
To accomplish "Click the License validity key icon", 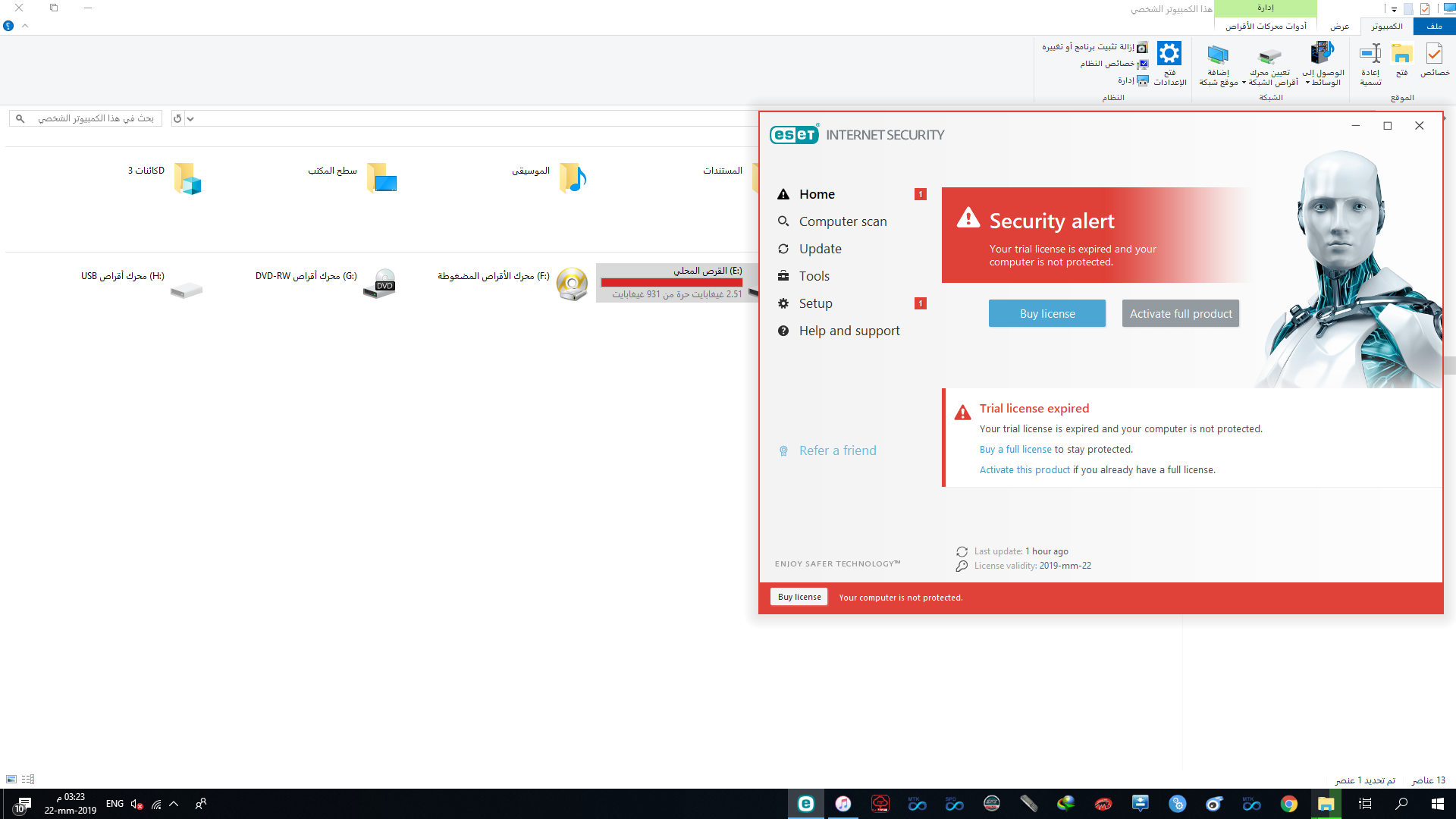I will click(962, 566).
